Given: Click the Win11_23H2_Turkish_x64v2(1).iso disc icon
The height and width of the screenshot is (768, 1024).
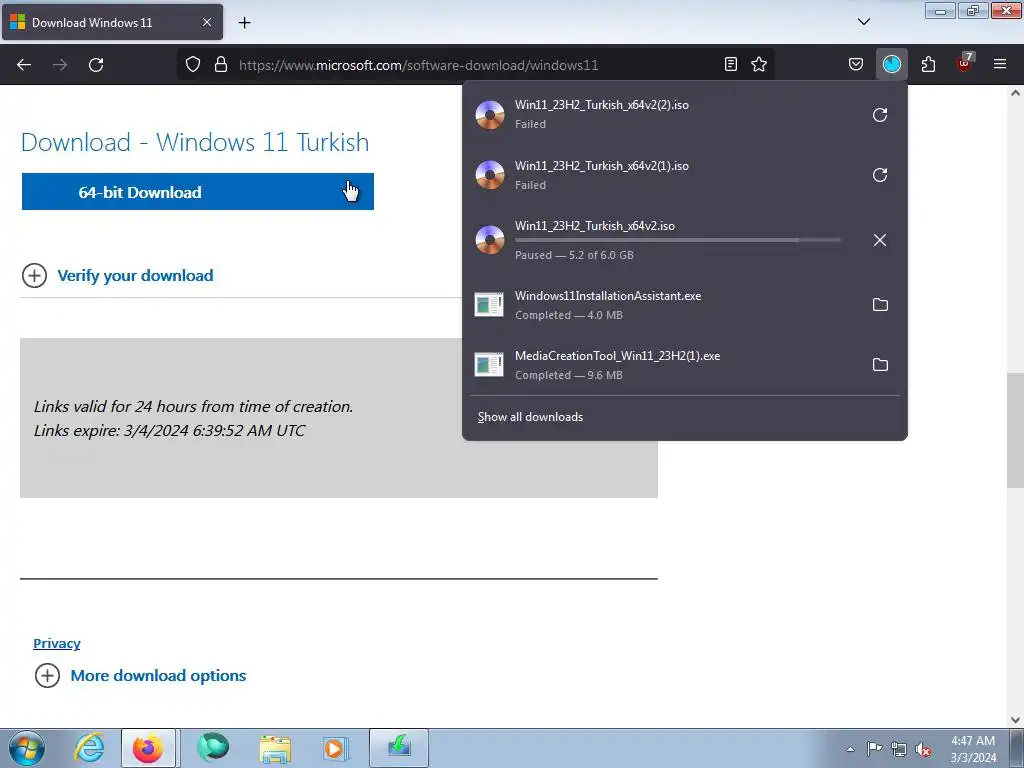Looking at the screenshot, I should pyautogui.click(x=490, y=175).
